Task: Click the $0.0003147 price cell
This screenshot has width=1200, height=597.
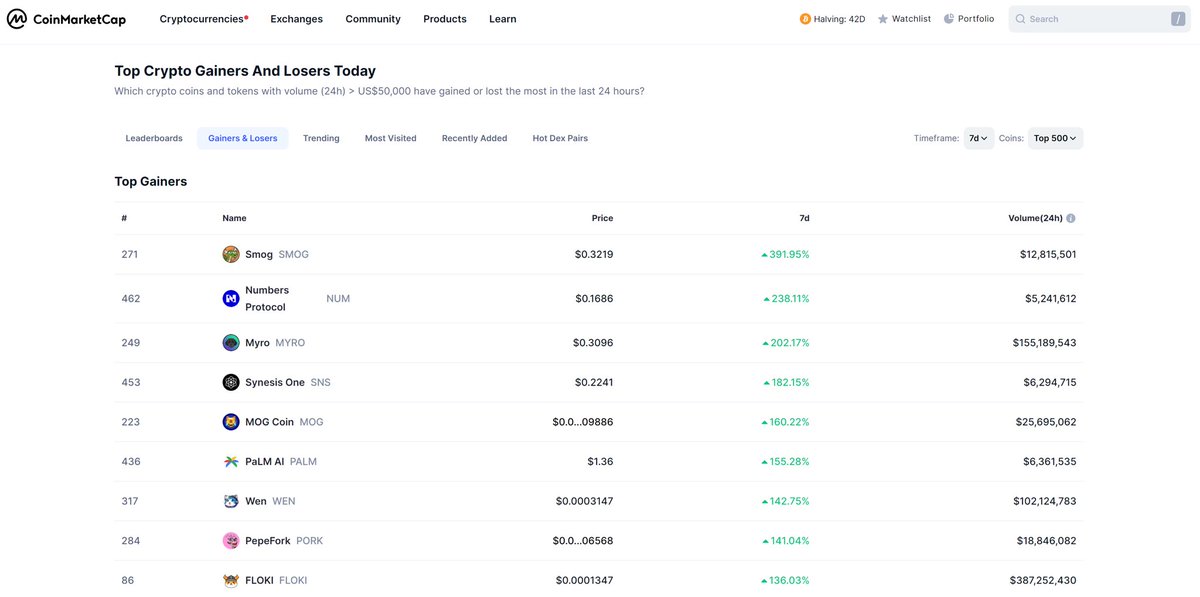Action: pos(585,501)
